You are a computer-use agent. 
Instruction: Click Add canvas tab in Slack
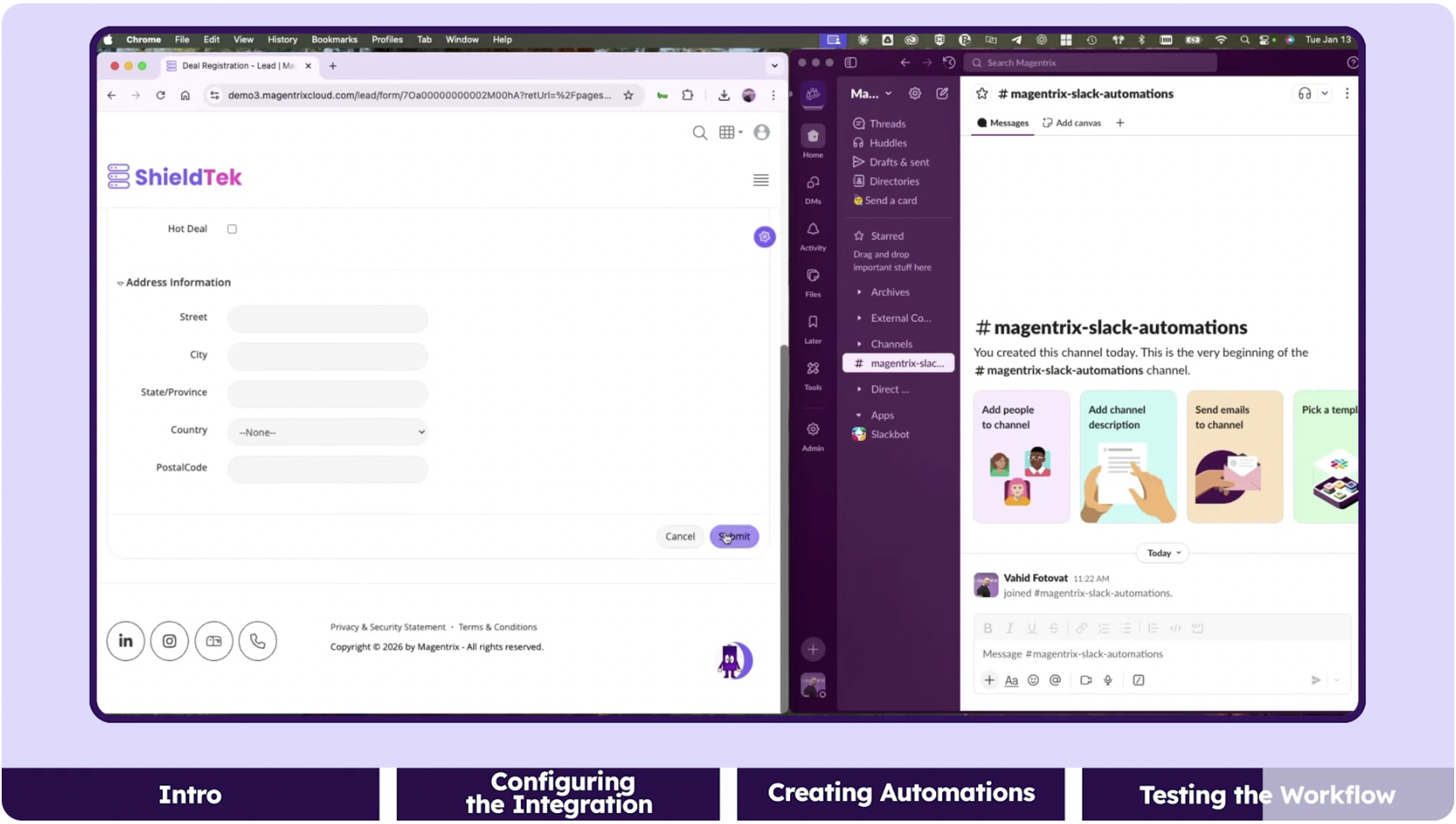click(1072, 123)
